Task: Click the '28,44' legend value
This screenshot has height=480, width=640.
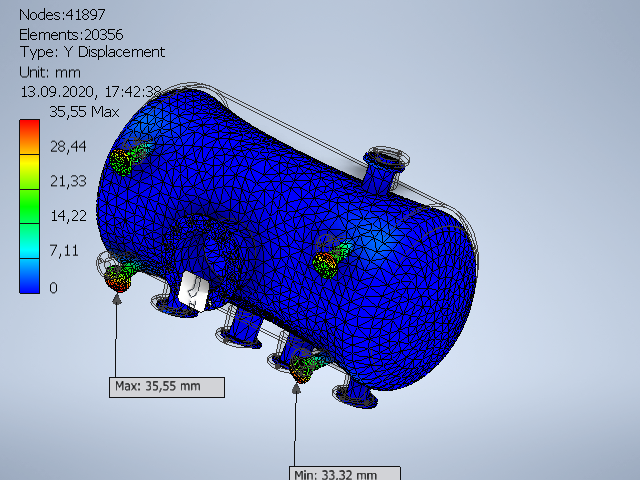Action: coord(68,147)
